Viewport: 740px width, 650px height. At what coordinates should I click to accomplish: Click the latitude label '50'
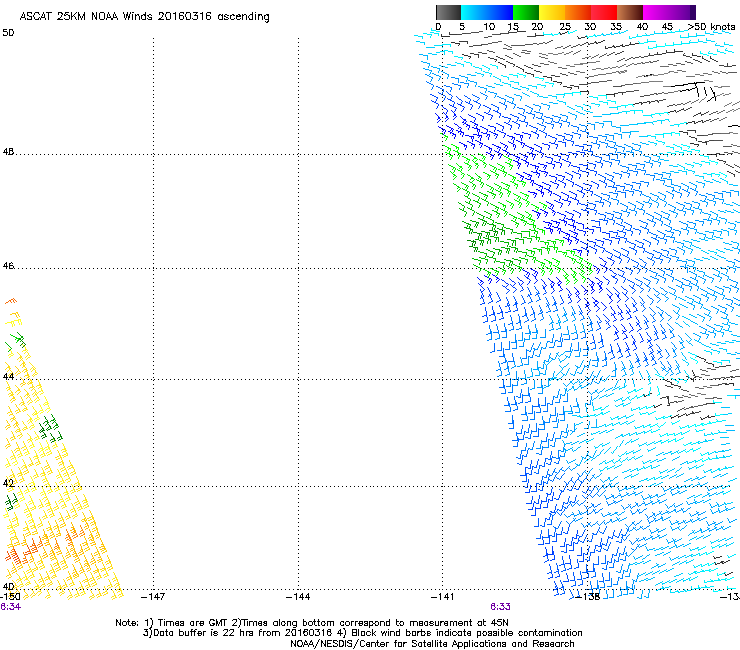8,33
